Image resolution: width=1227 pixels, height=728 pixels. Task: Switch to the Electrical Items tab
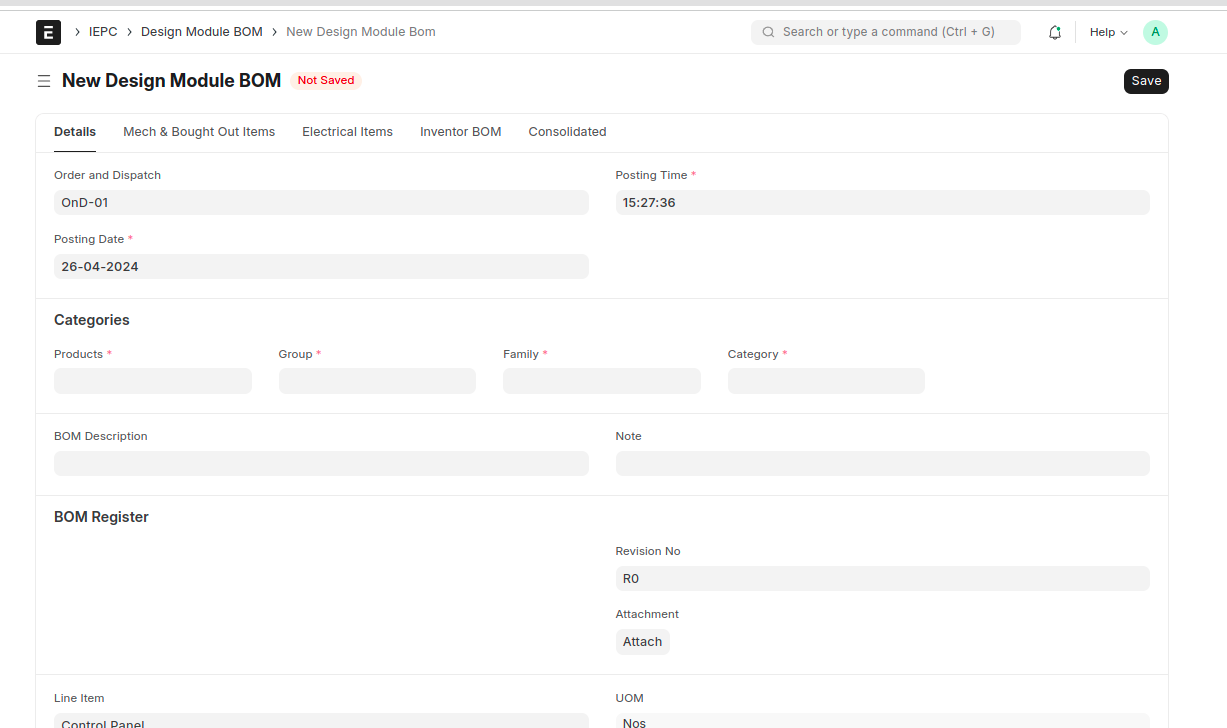tap(347, 132)
